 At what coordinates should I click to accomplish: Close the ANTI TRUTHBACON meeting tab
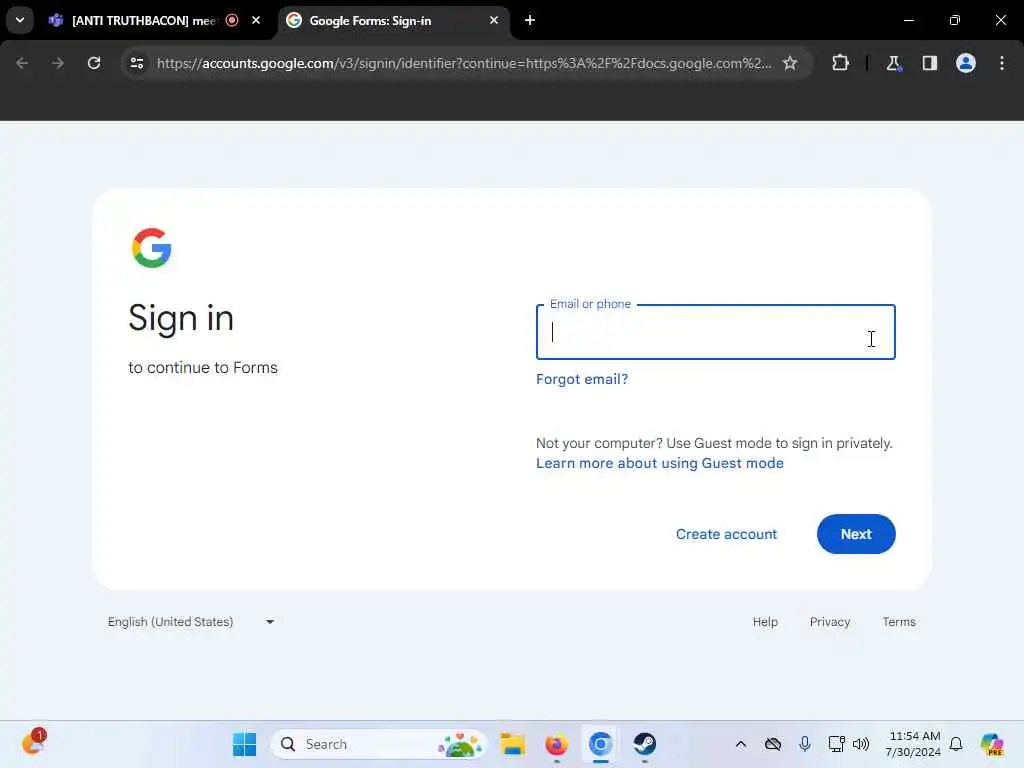point(256,20)
